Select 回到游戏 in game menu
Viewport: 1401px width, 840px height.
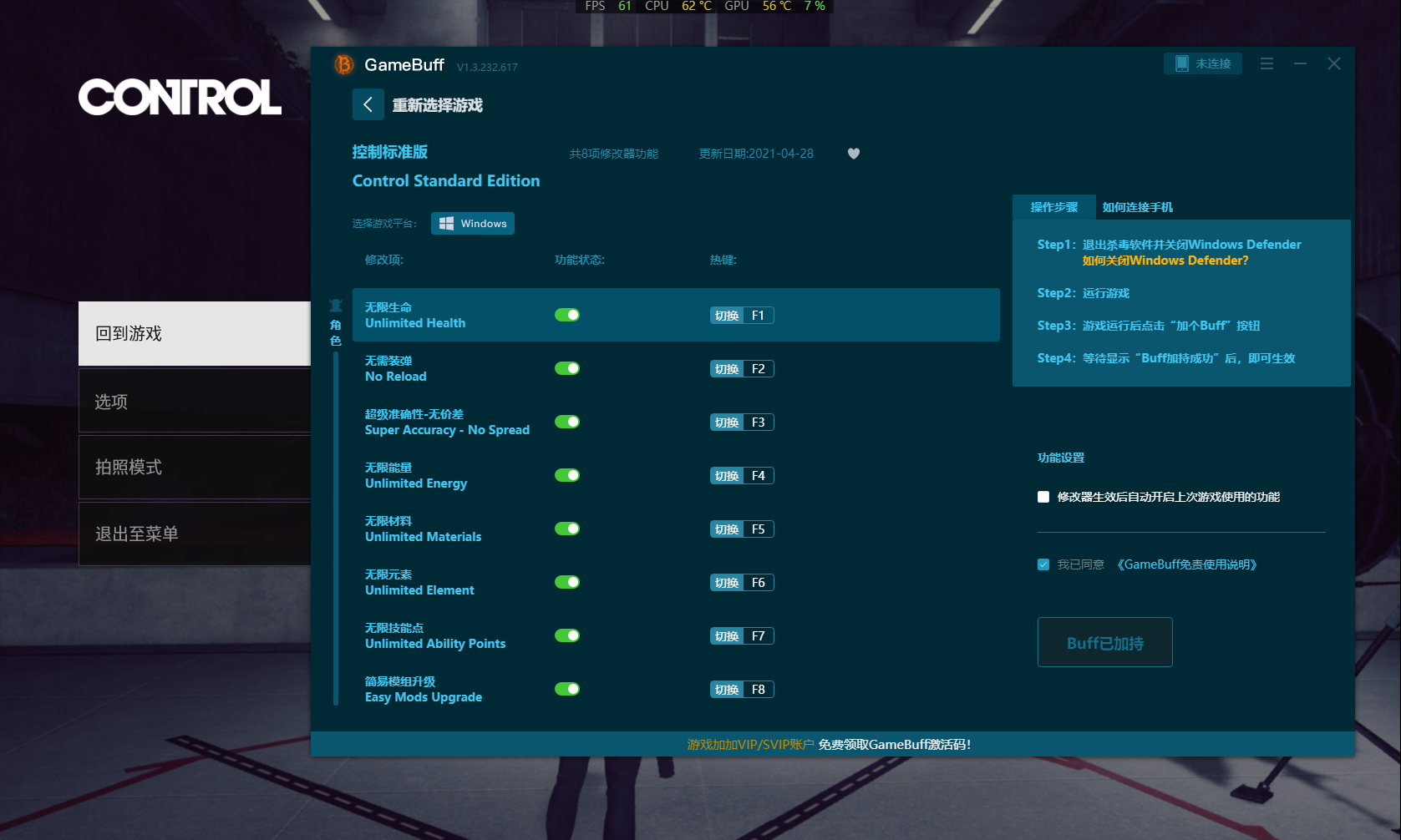(x=195, y=333)
